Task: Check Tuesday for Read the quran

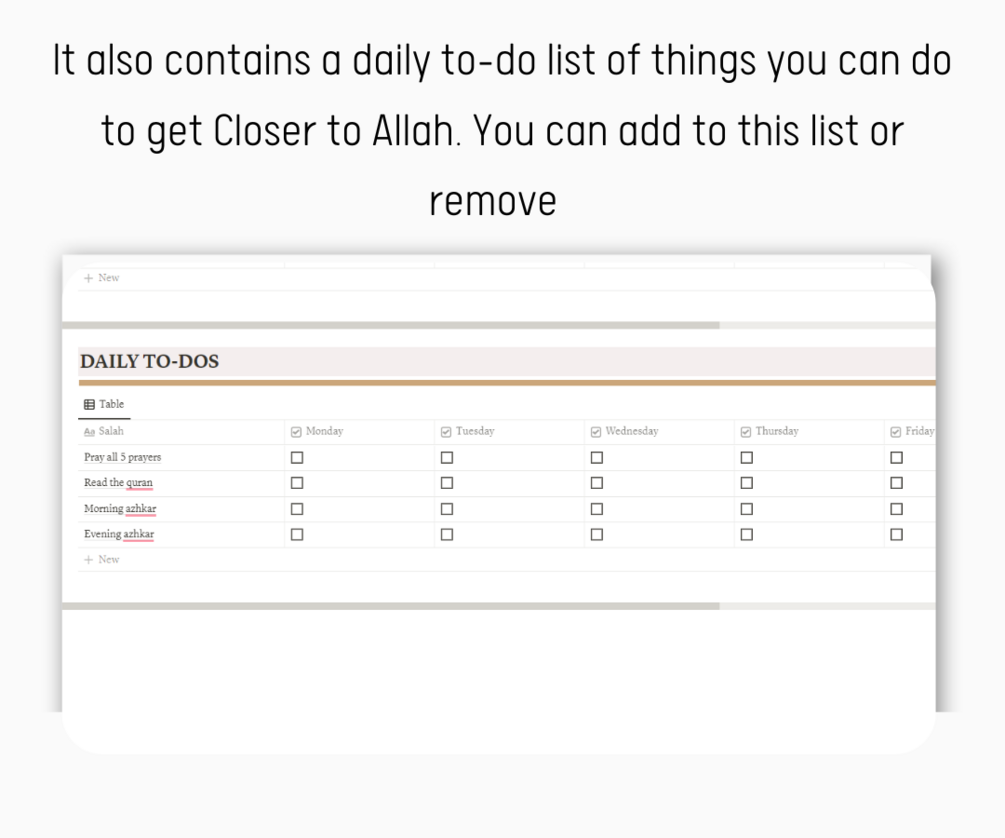Action: (x=447, y=483)
